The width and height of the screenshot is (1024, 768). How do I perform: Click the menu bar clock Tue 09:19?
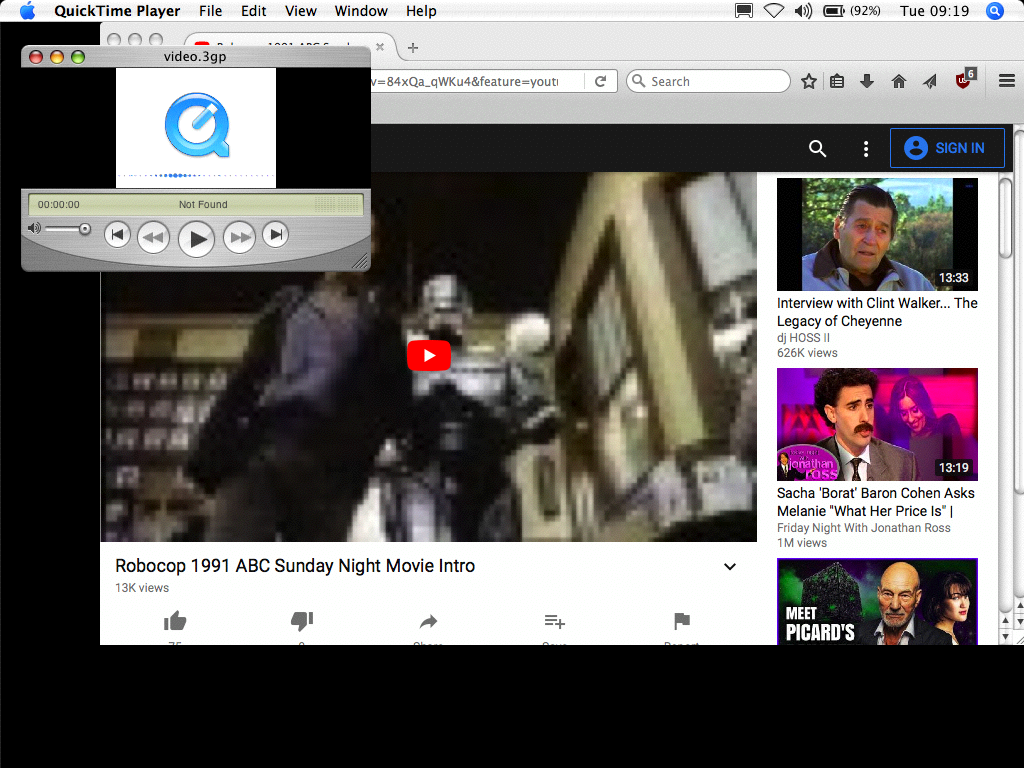pyautogui.click(x=934, y=11)
